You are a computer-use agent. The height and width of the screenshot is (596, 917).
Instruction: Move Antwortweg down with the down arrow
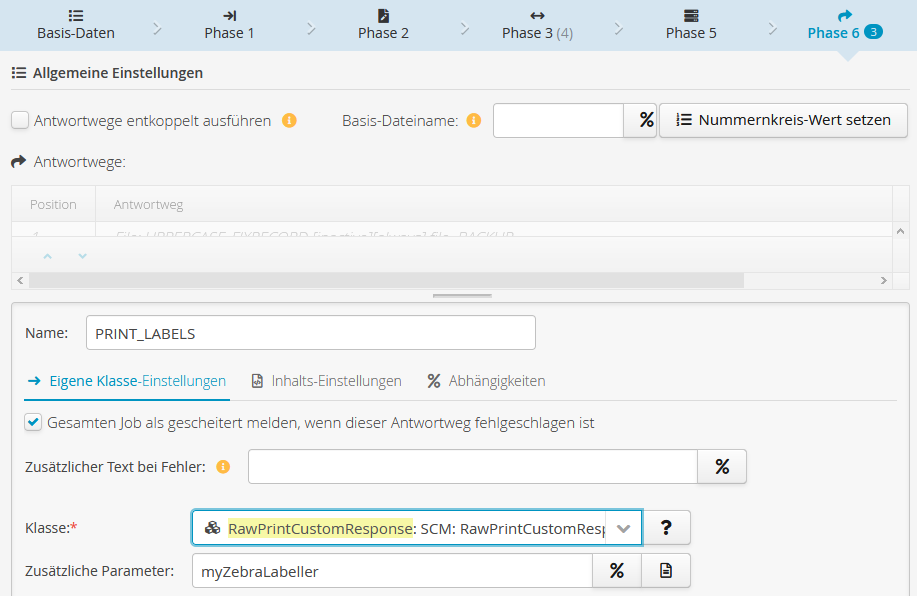tap(82, 256)
